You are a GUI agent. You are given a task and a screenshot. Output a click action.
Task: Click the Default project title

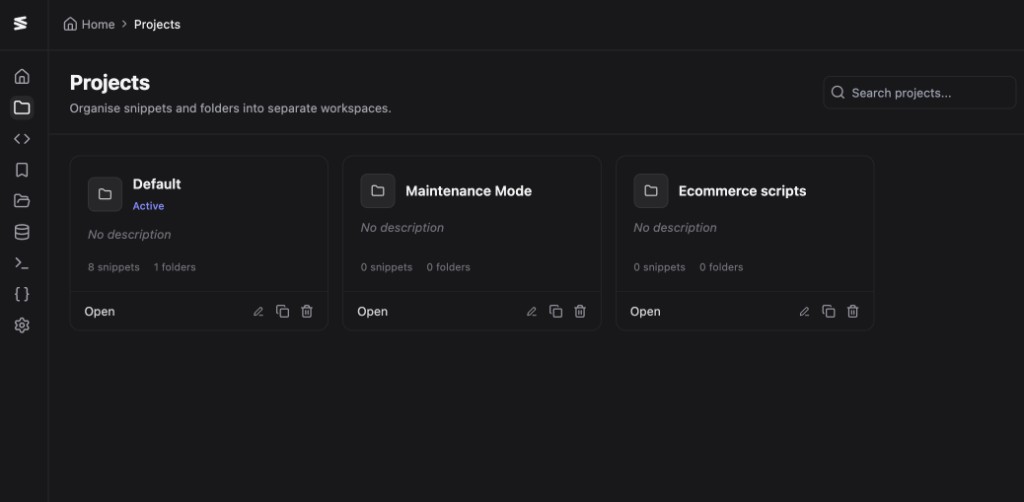pos(157,184)
